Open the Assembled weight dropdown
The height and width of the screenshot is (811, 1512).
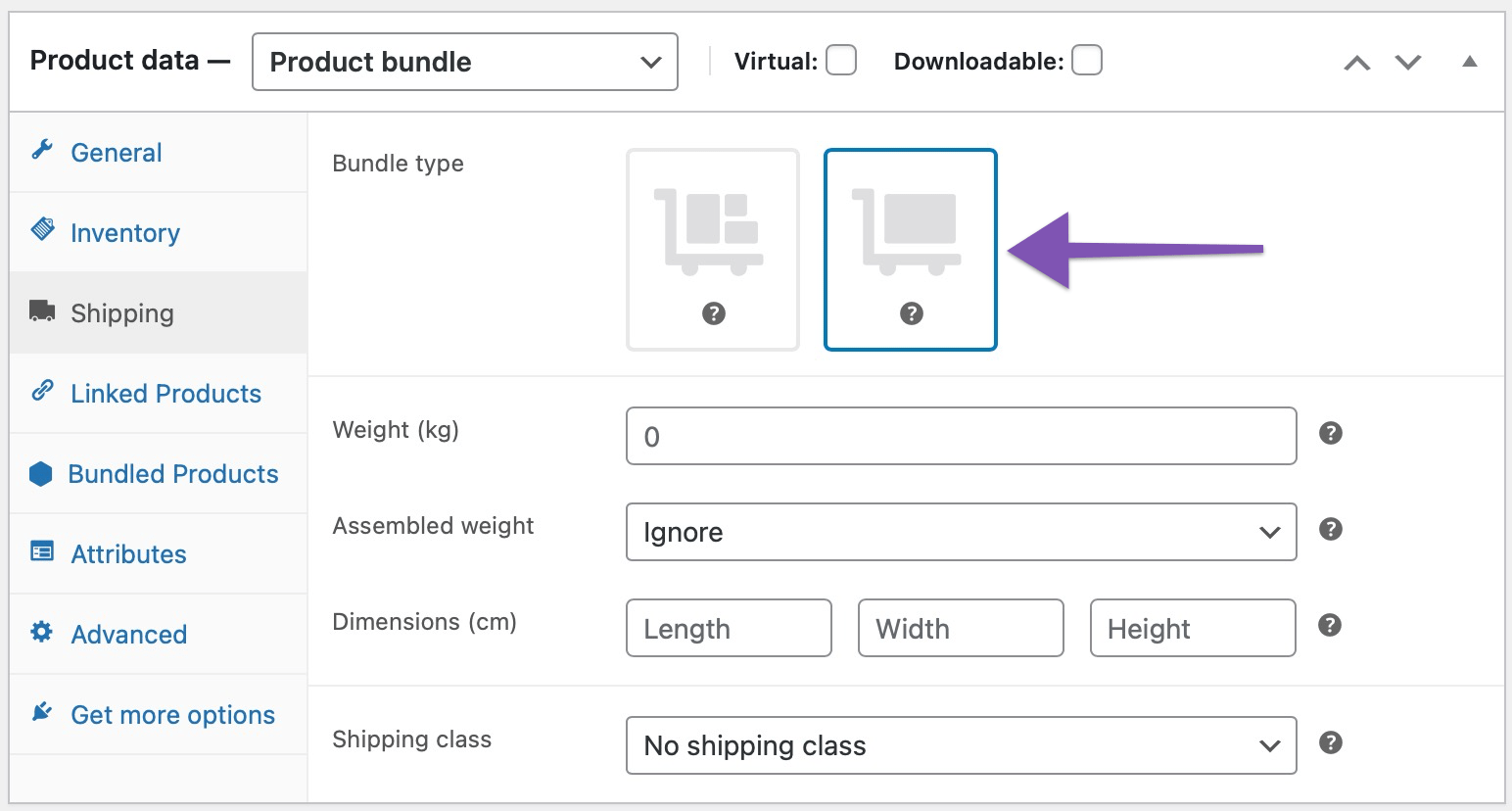960,532
